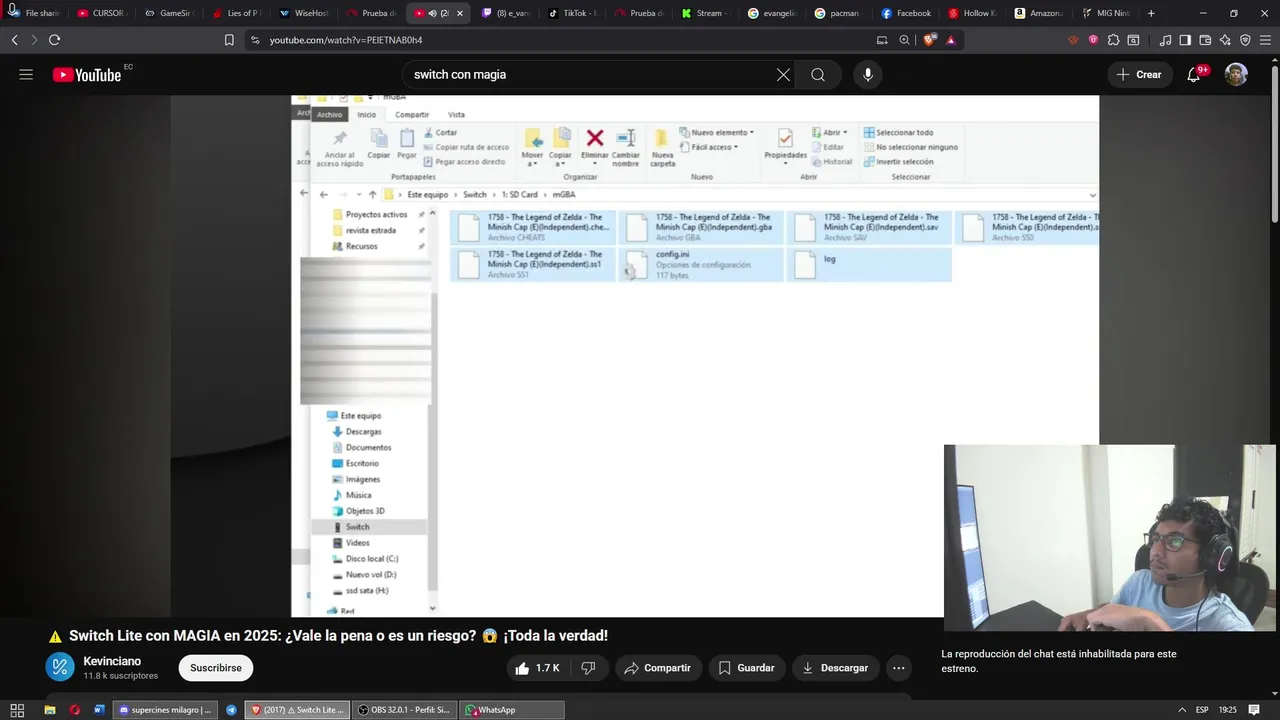Open the YouTube hamburger guide menu
The image size is (1280, 720).
coord(26,75)
